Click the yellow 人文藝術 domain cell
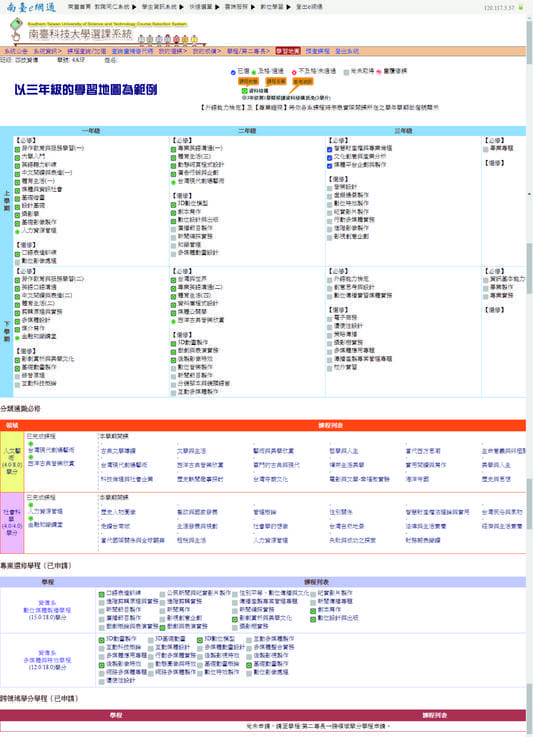The height and width of the screenshot is (737, 533). coord(12,462)
